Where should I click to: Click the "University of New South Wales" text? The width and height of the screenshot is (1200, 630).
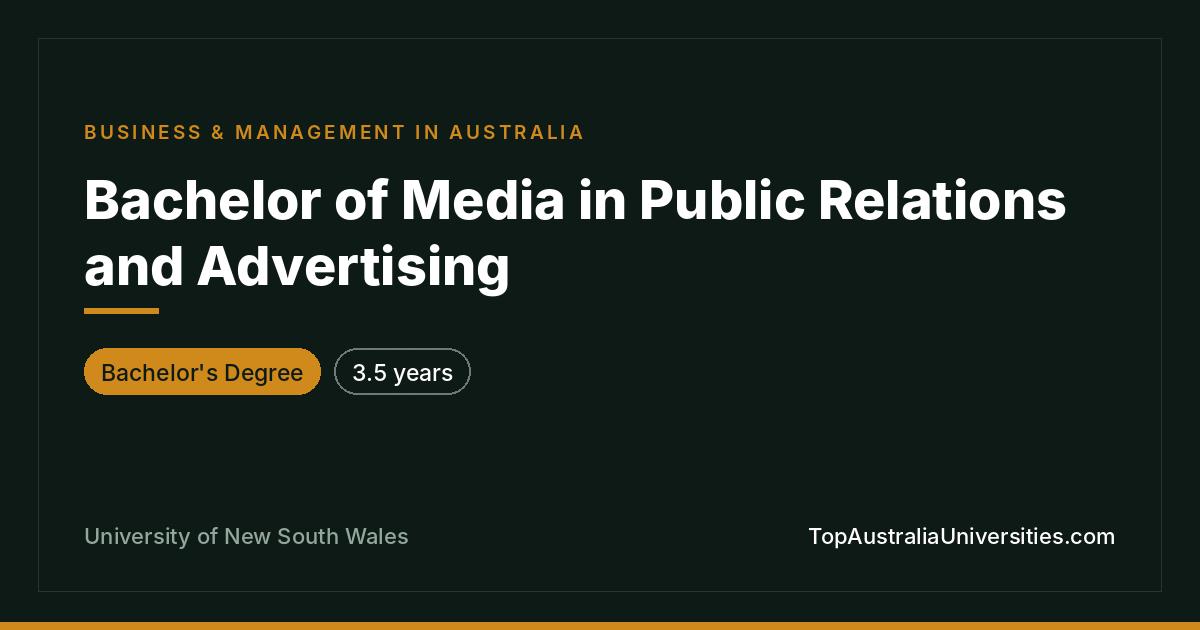[x=246, y=536]
